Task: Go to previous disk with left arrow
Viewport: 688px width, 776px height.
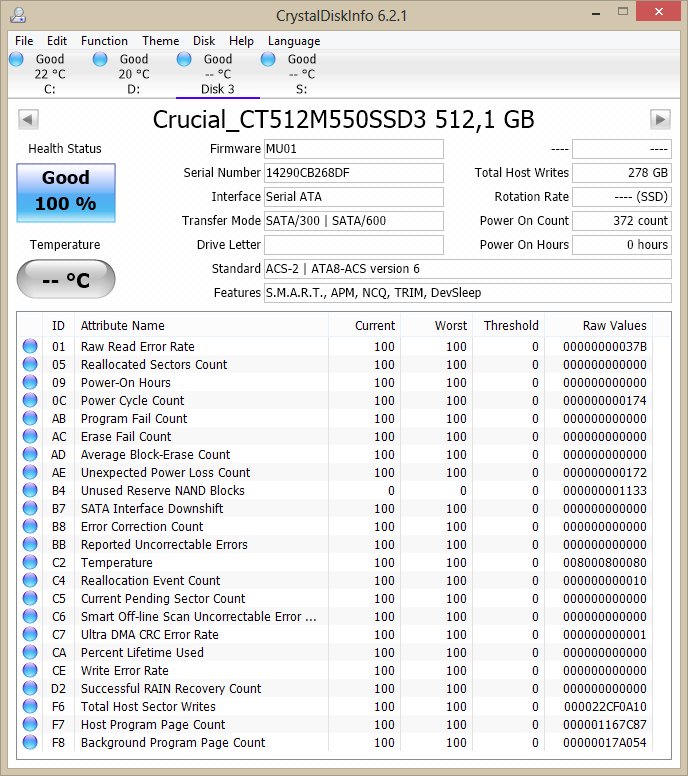Action: tap(28, 120)
